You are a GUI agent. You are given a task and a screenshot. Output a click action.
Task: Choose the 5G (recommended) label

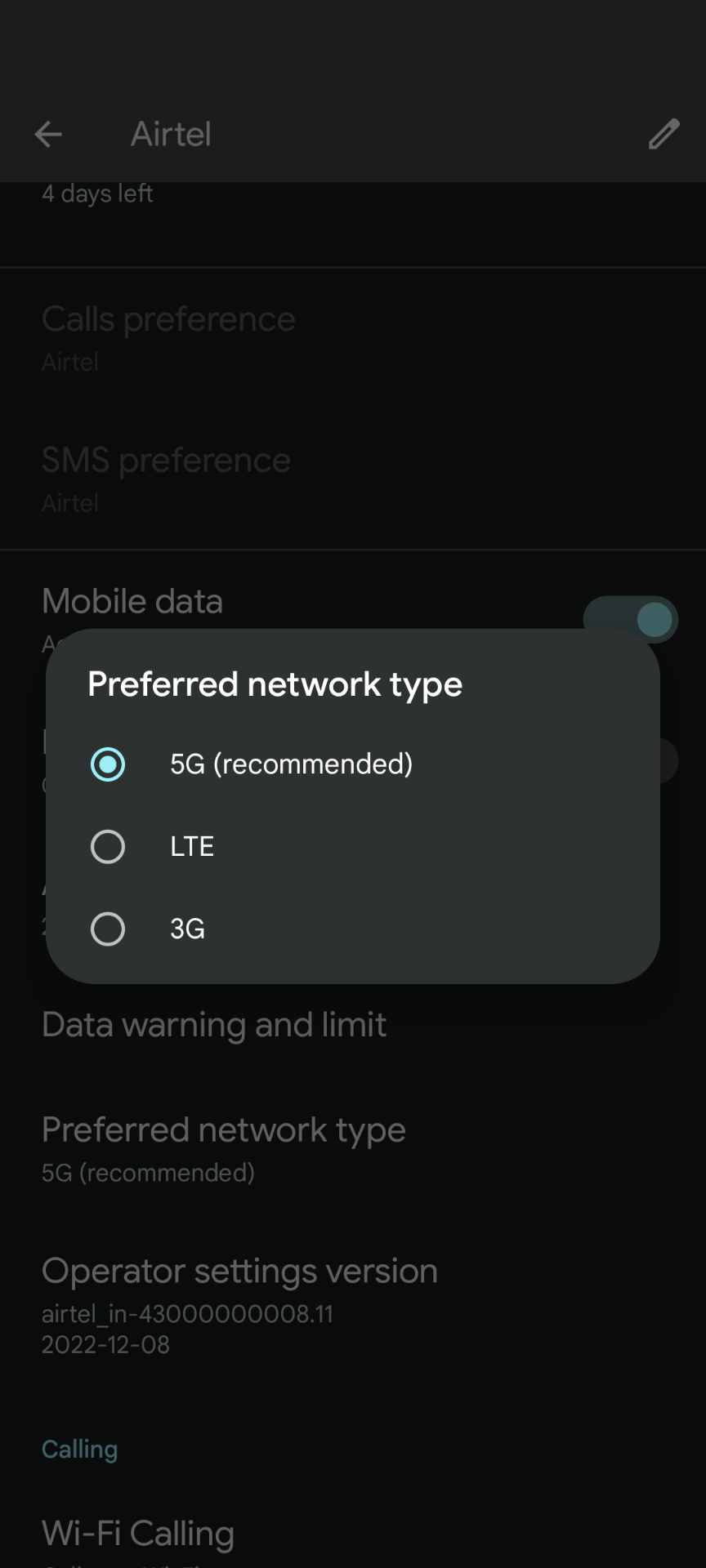tap(291, 764)
